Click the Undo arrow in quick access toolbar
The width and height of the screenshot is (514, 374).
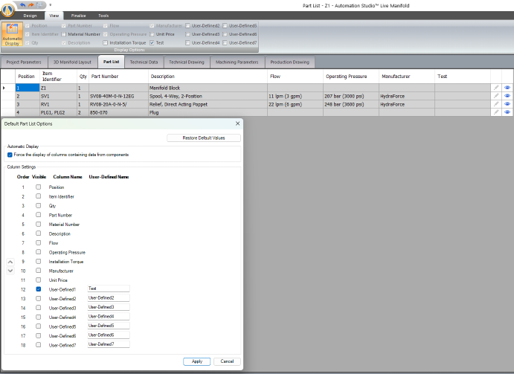point(22,5)
